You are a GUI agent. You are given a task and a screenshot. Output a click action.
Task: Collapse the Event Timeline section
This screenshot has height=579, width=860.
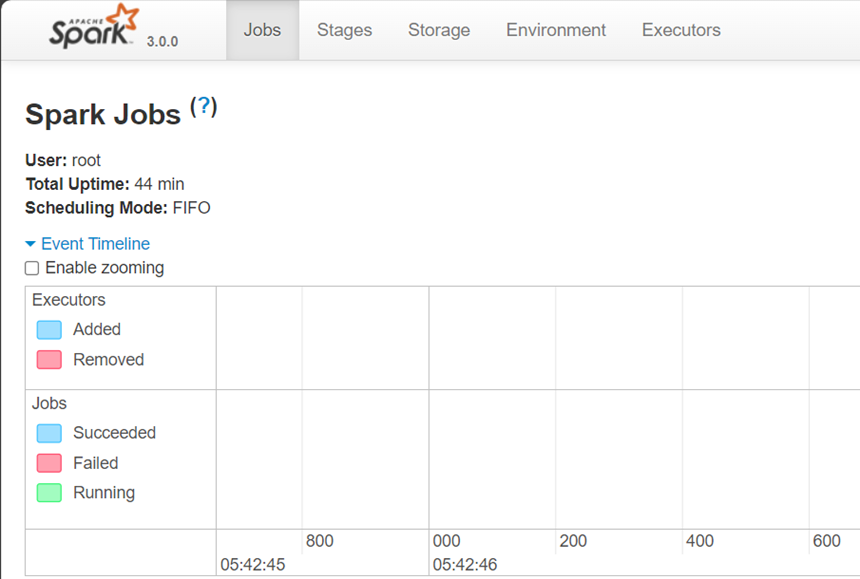point(95,244)
